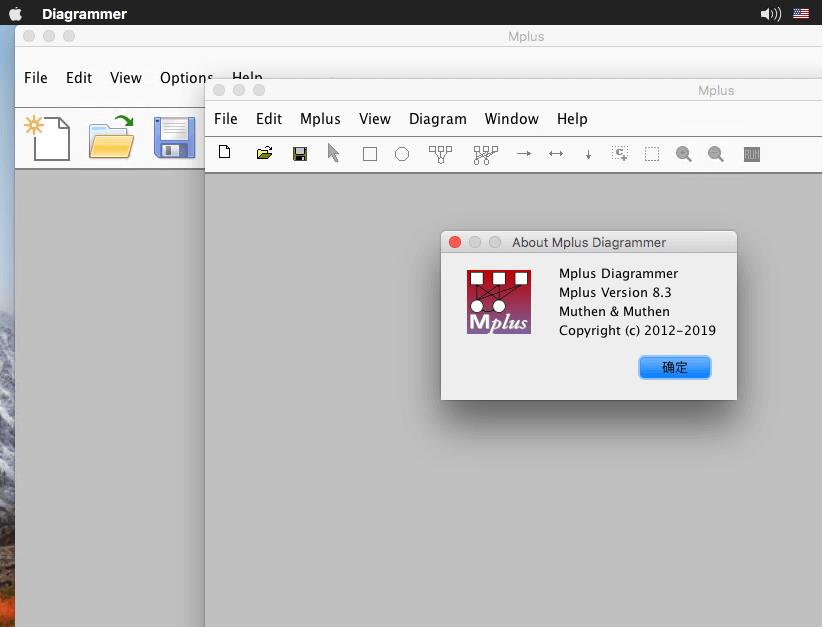823x627 pixels.
Task: Click the zoom in magnifier icon
Action: [x=684, y=154]
